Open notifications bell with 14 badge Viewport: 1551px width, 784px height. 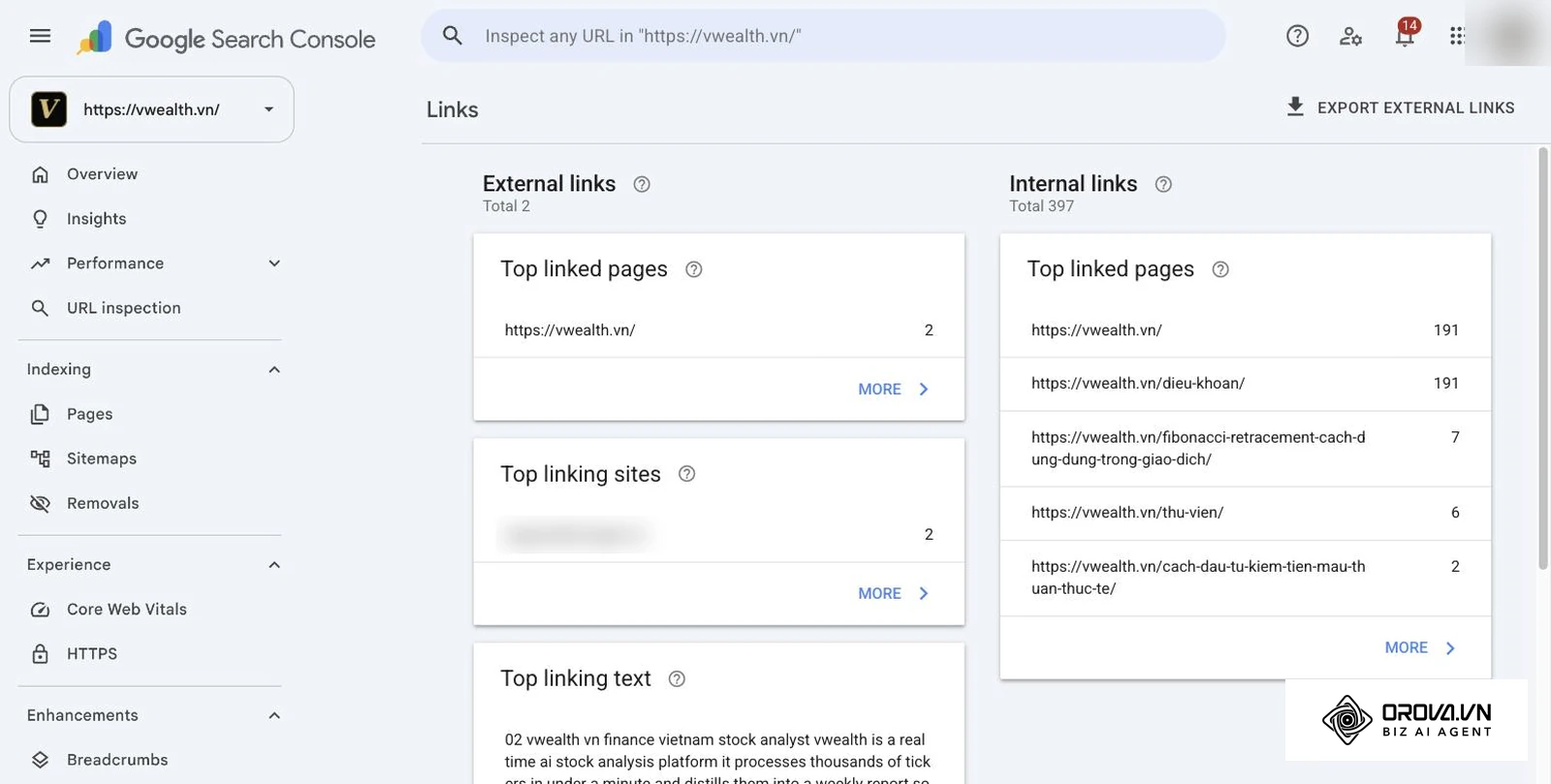tap(1405, 34)
